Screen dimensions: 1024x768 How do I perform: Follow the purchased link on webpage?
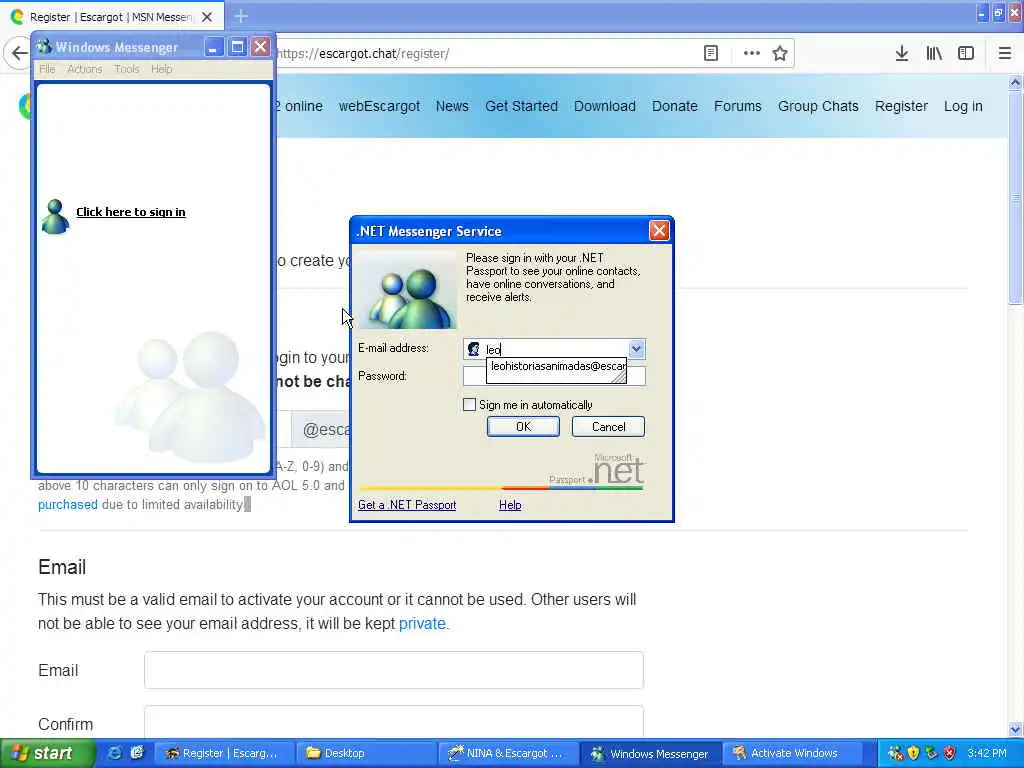[x=67, y=504]
